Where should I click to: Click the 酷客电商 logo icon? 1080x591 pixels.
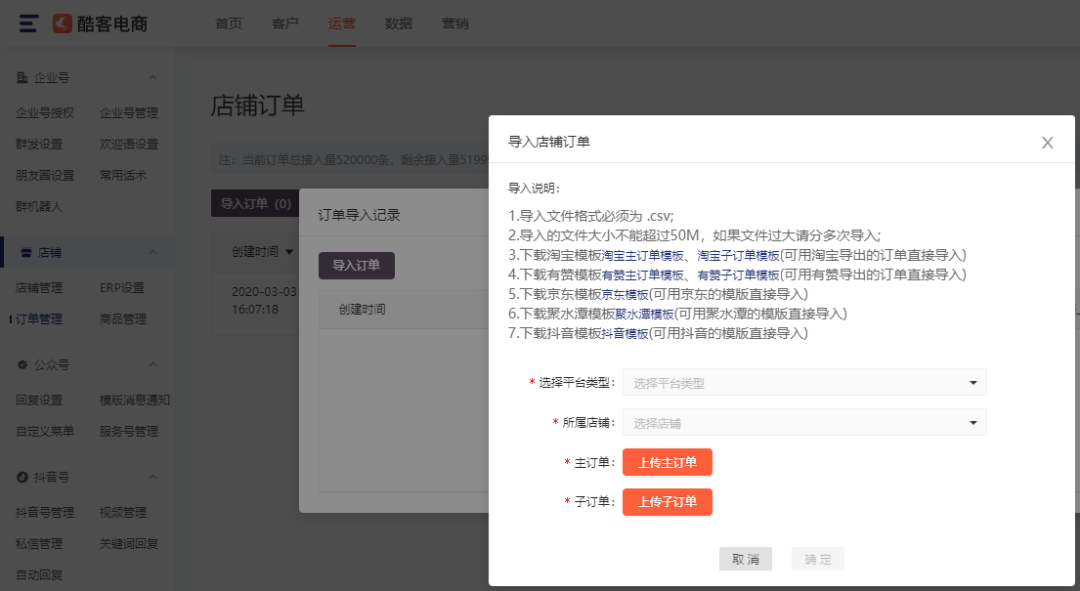tap(63, 23)
